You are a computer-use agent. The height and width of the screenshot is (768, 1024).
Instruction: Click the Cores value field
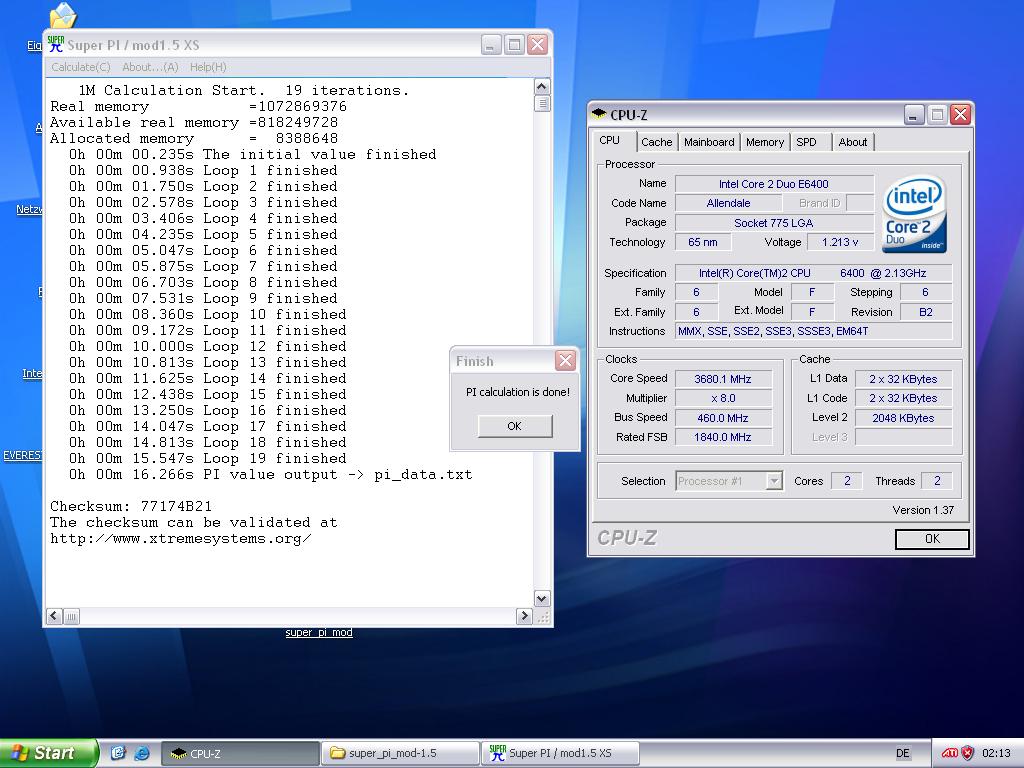pyautogui.click(x=847, y=481)
